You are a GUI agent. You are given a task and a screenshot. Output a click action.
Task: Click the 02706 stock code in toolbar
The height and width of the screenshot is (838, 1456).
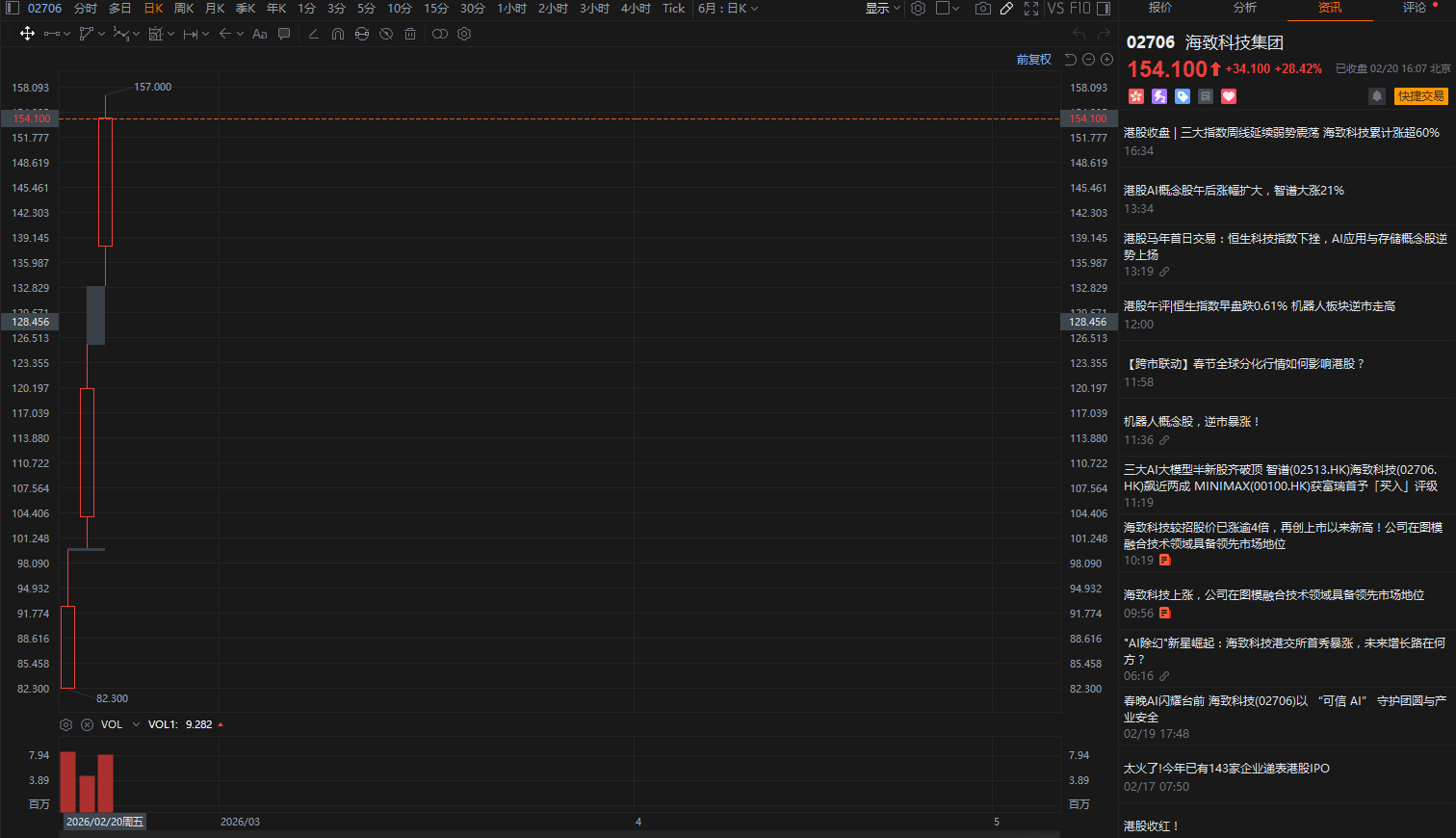click(x=44, y=8)
